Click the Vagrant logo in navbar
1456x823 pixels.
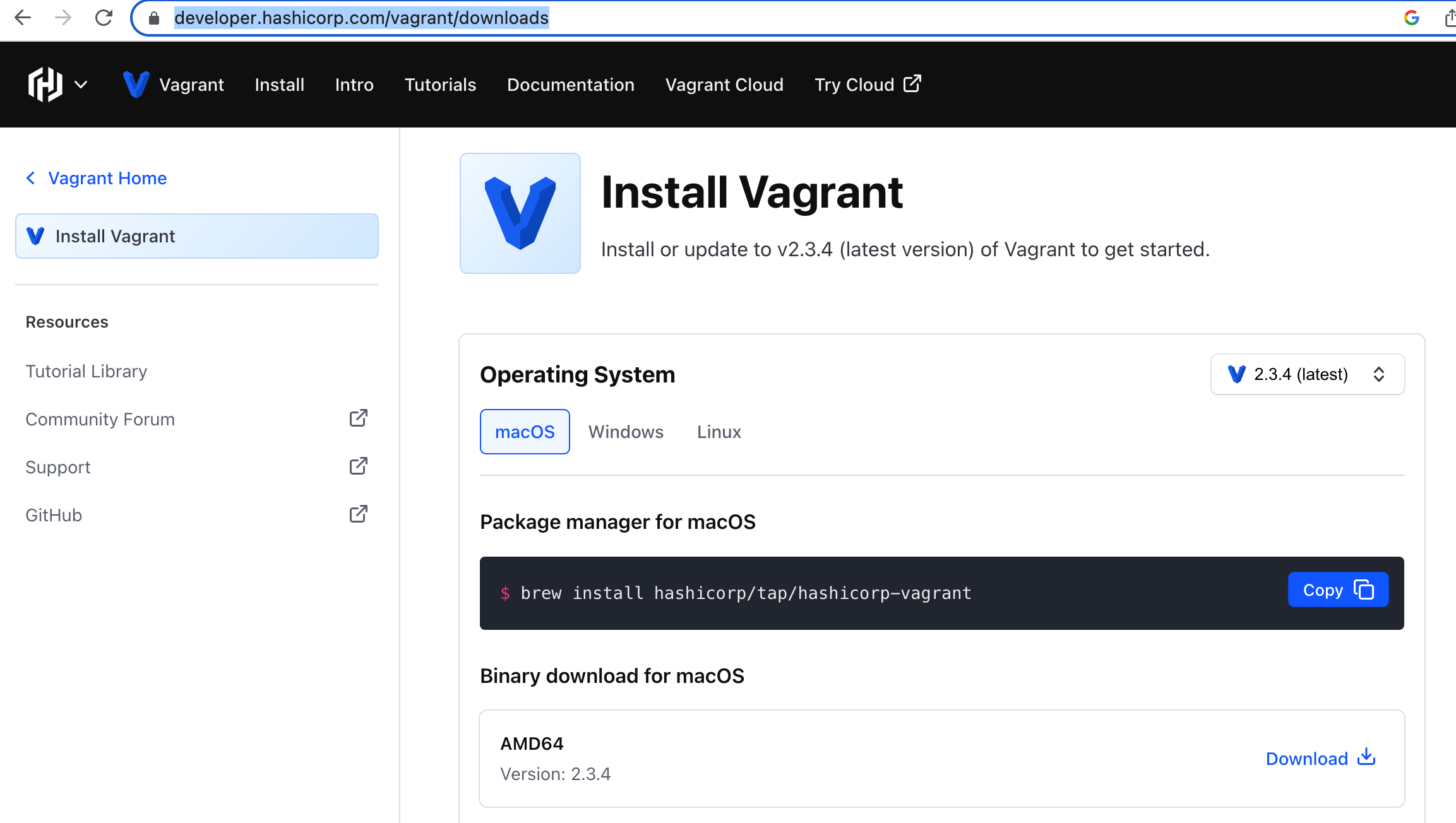tap(136, 85)
